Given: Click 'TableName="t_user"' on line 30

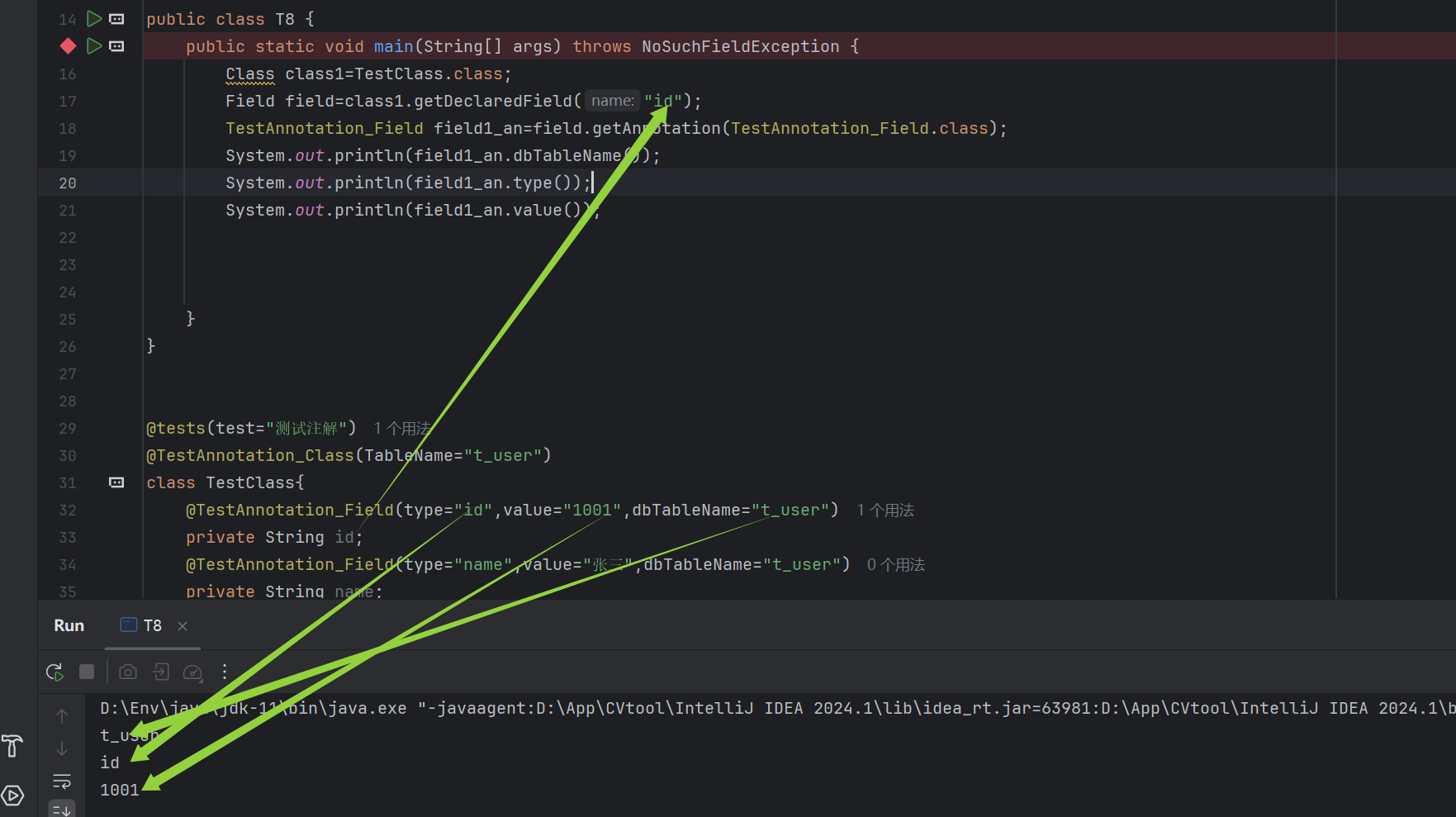Looking at the screenshot, I should 453,455.
